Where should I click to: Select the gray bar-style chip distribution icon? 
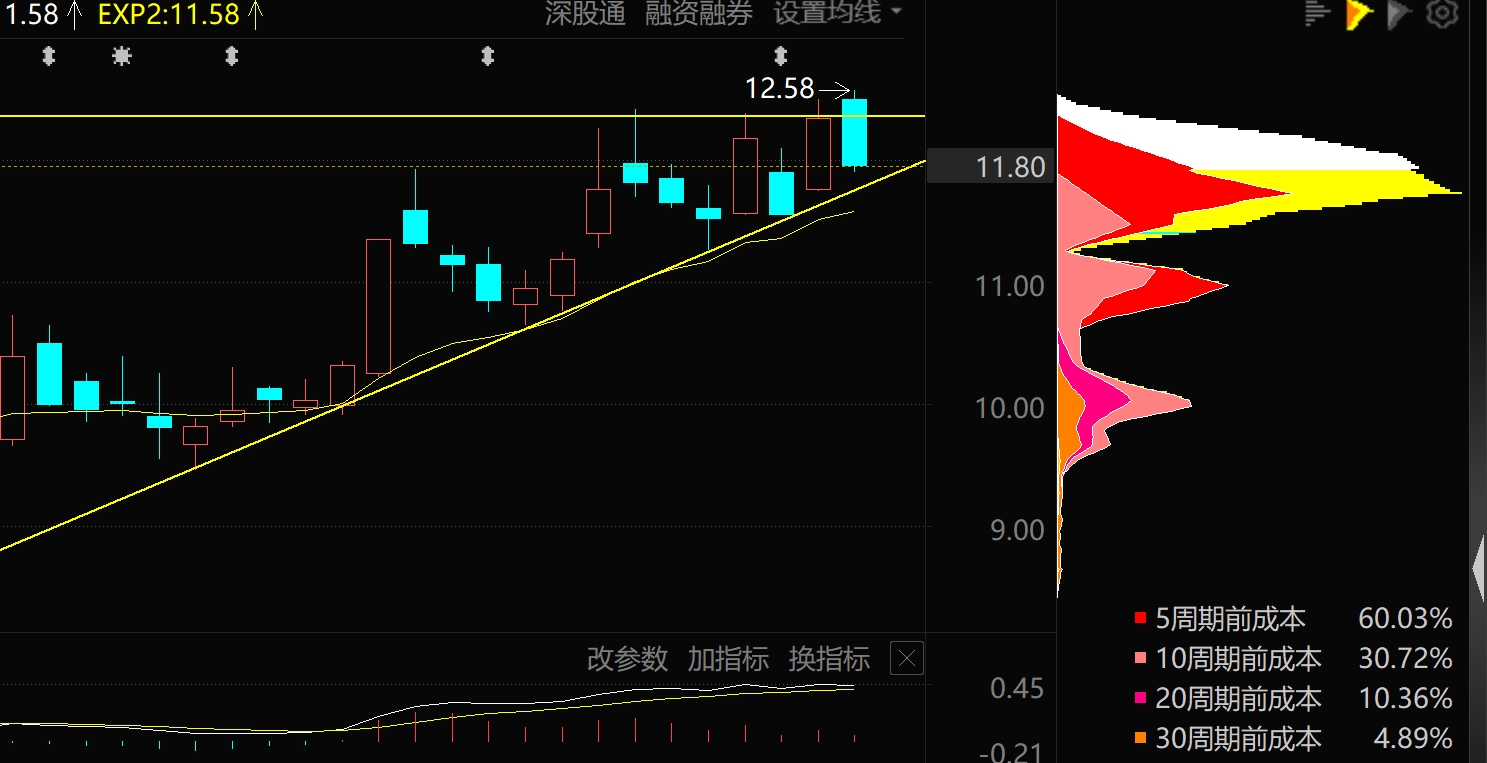[x=1318, y=13]
